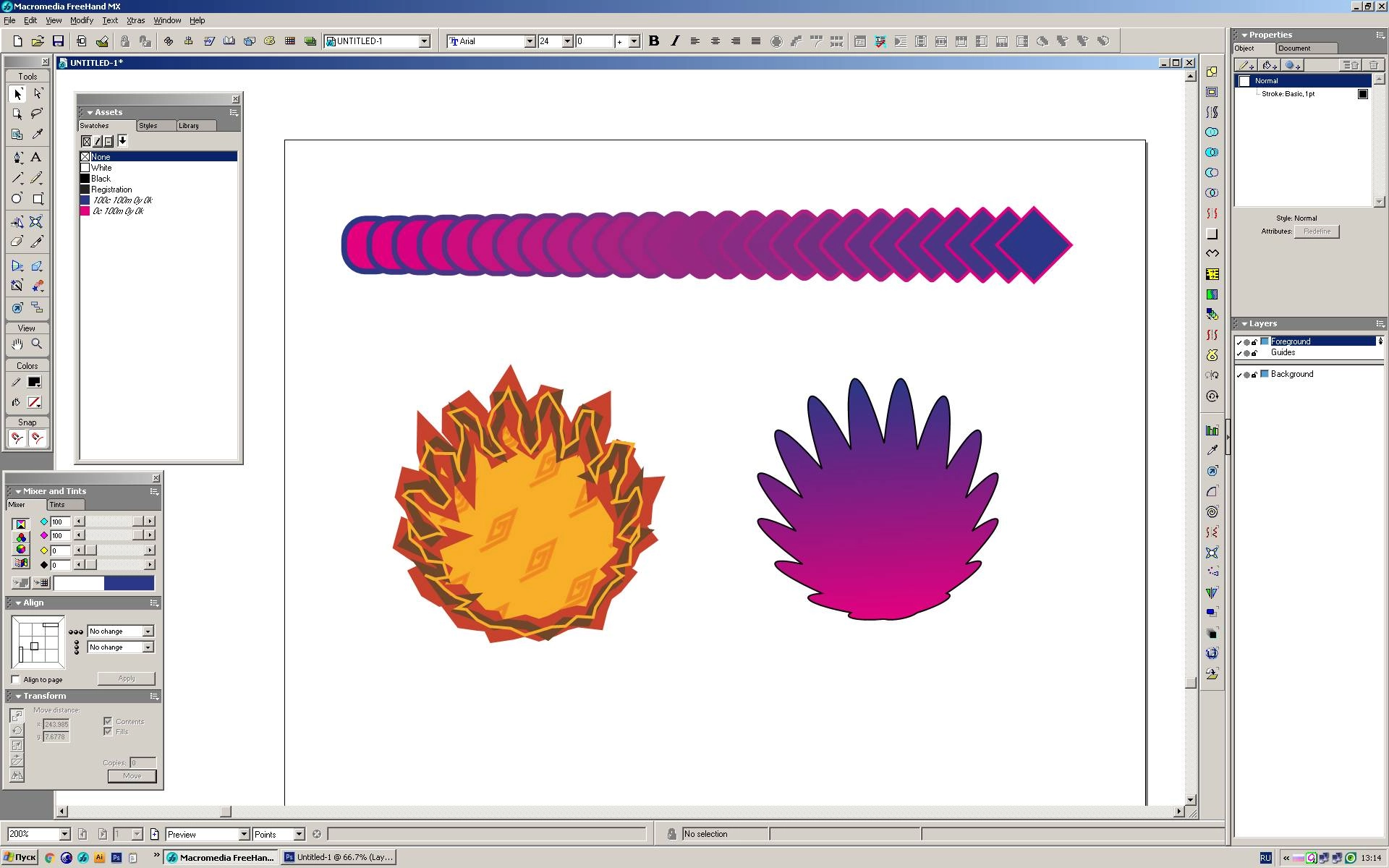The width and height of the screenshot is (1389, 868).
Task: Pick the Eyedropper tool
Action: (x=38, y=135)
